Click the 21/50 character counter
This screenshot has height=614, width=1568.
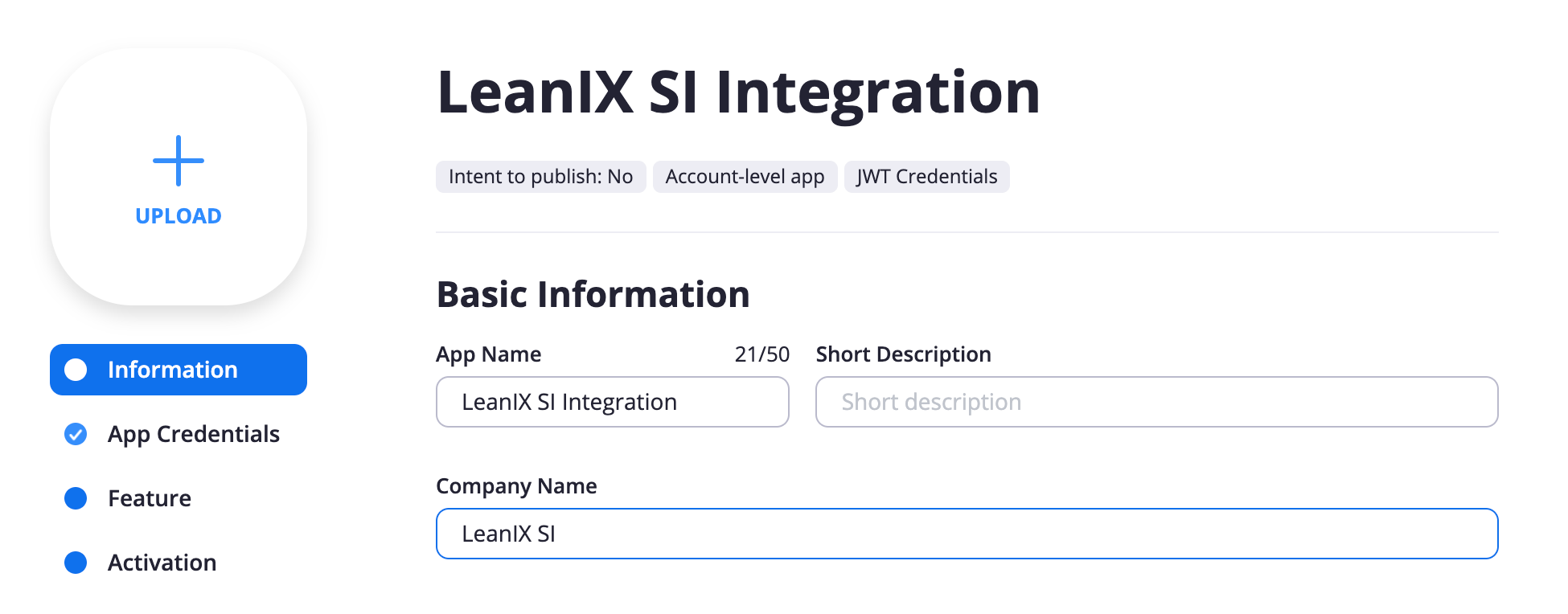coord(762,354)
